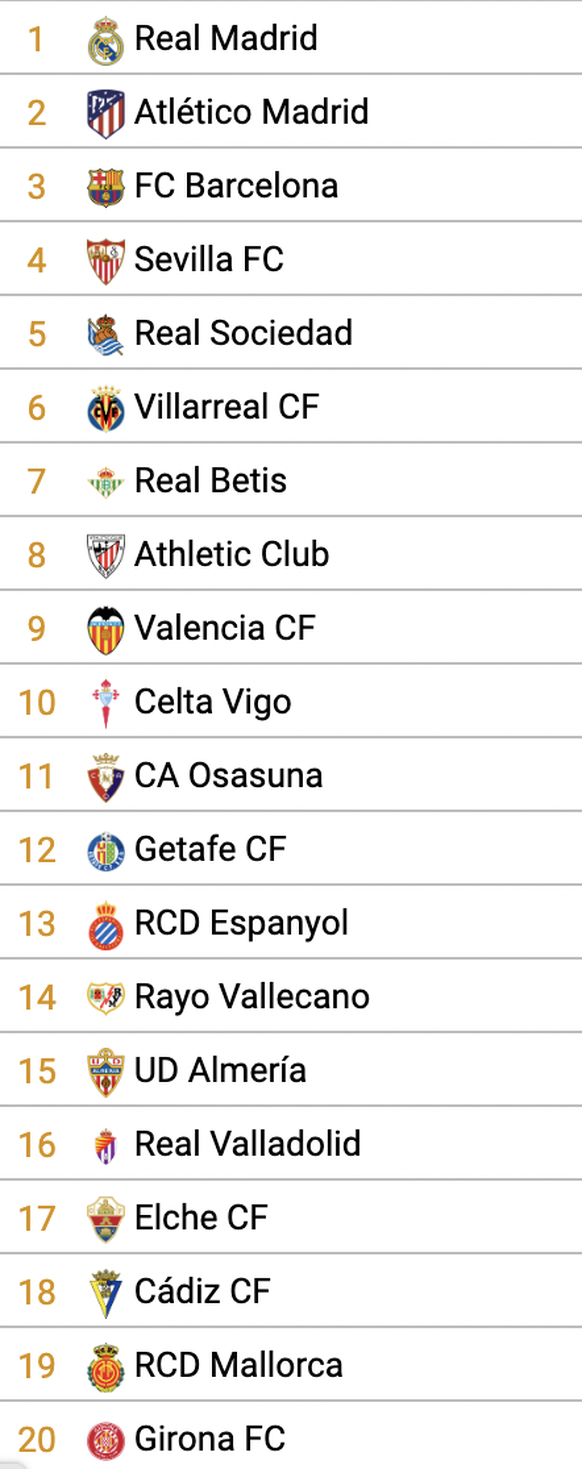Click the Villarreal CF yellow crest
The image size is (582, 1469).
(x=105, y=408)
